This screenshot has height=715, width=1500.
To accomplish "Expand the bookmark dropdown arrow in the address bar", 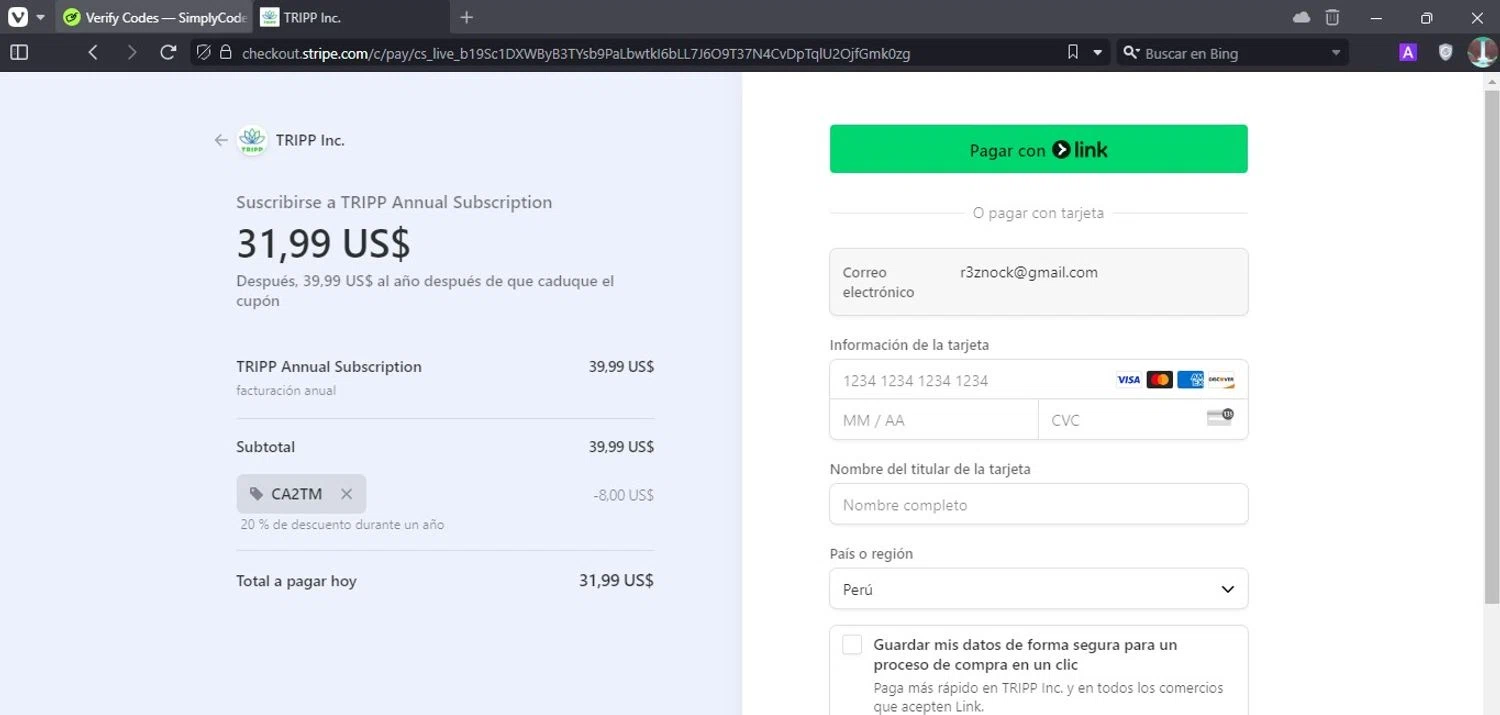I will tap(1098, 53).
